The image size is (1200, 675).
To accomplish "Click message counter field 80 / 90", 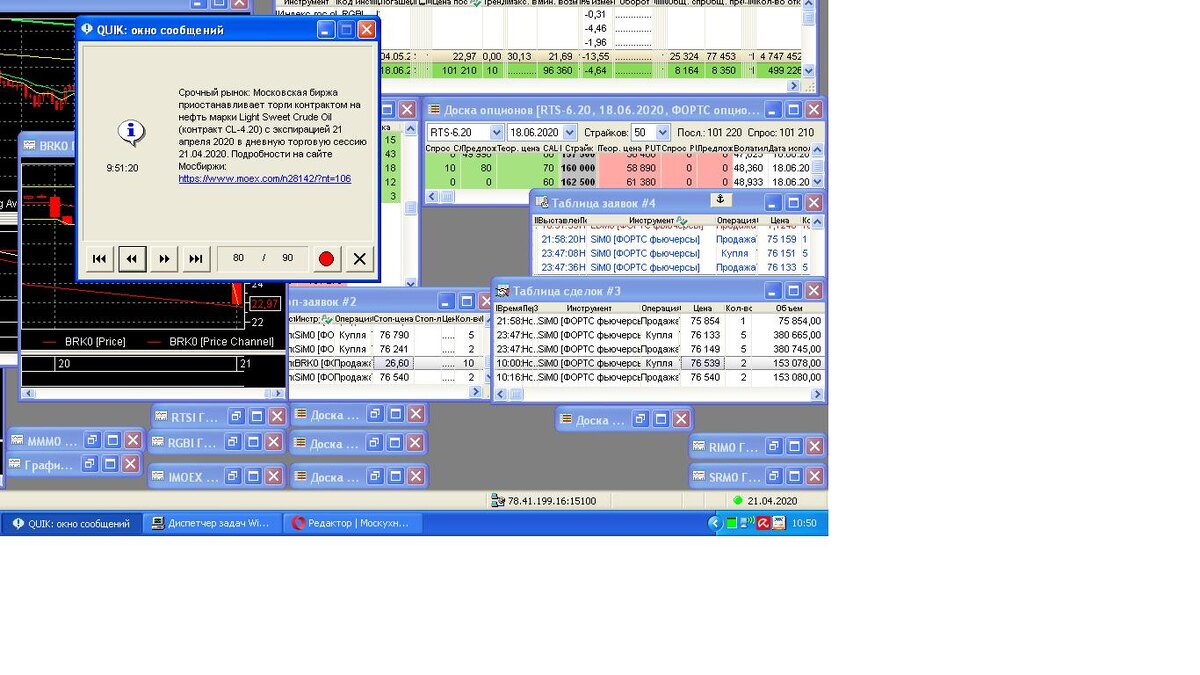I will point(262,258).
